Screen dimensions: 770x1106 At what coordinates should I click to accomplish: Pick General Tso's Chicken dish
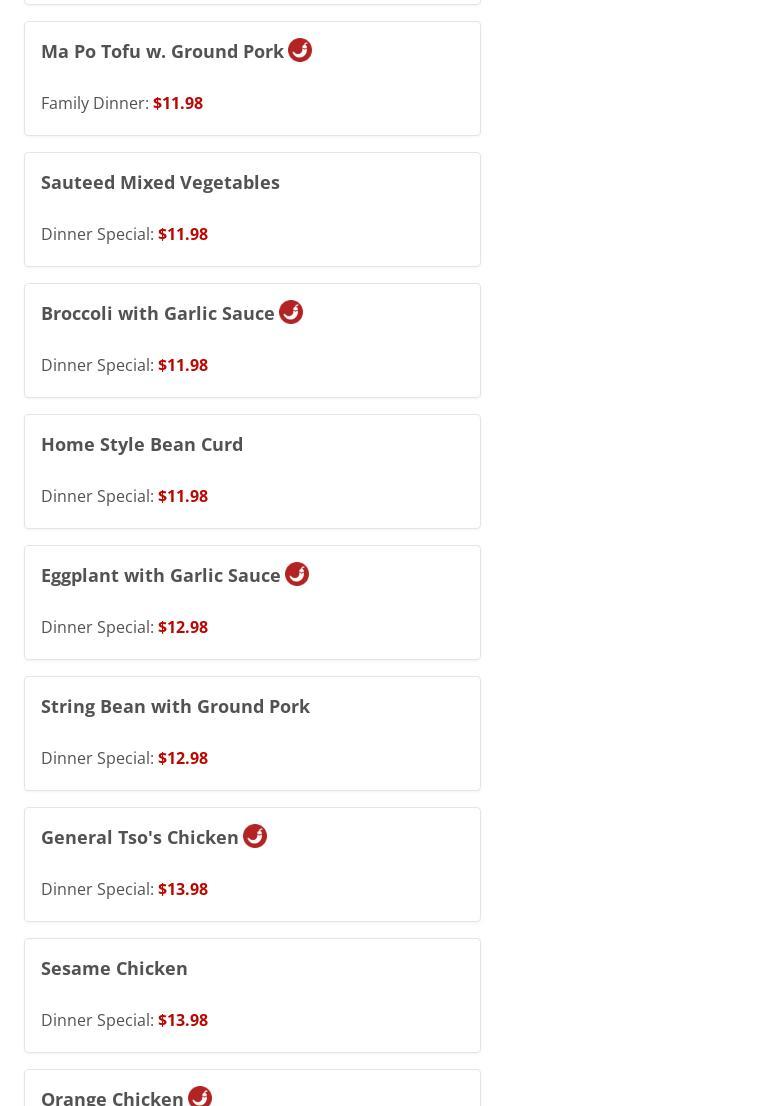[x=140, y=838]
